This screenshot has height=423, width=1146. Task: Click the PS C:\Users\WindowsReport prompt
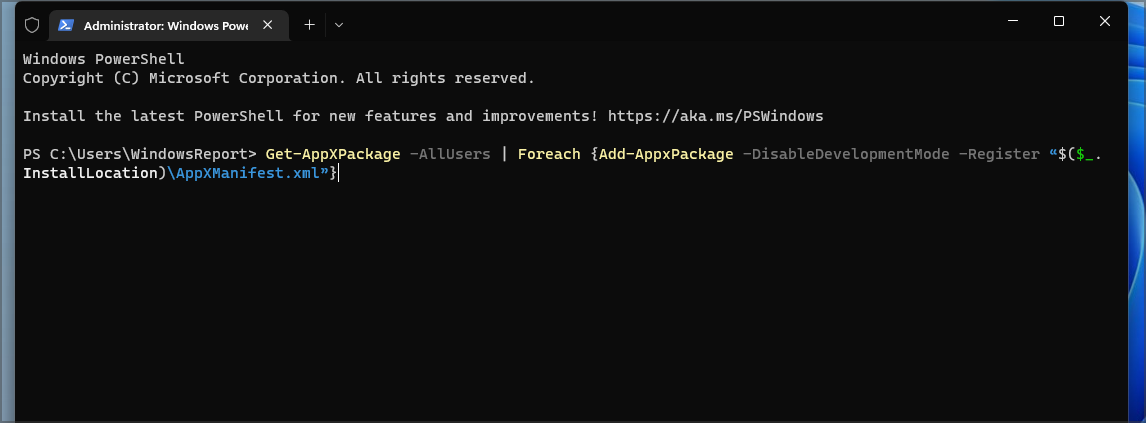tap(140, 154)
